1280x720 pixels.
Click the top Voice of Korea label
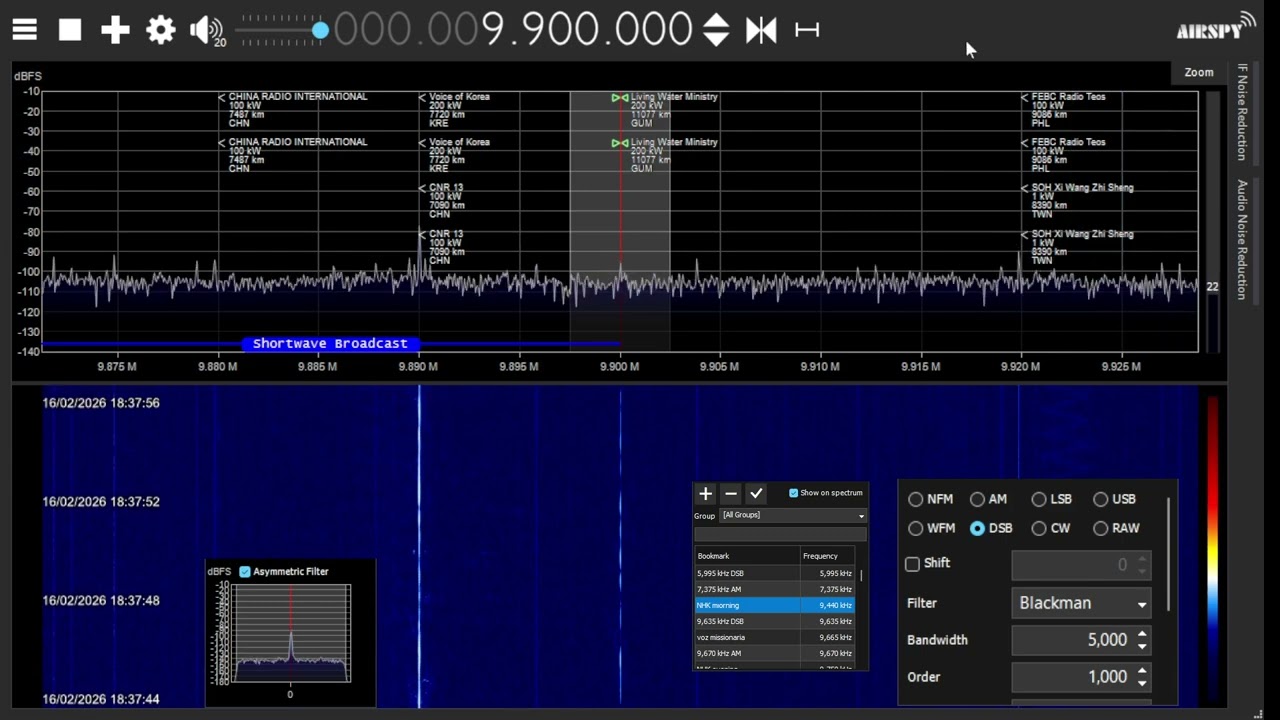click(459, 97)
